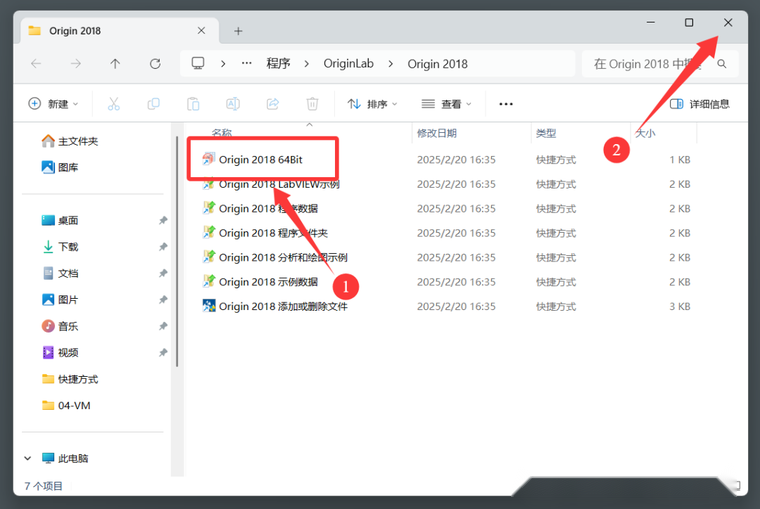Viewport: 760px width, 509px height.
Task: Click the computer icon in address bar
Action: pyautogui.click(x=198, y=64)
